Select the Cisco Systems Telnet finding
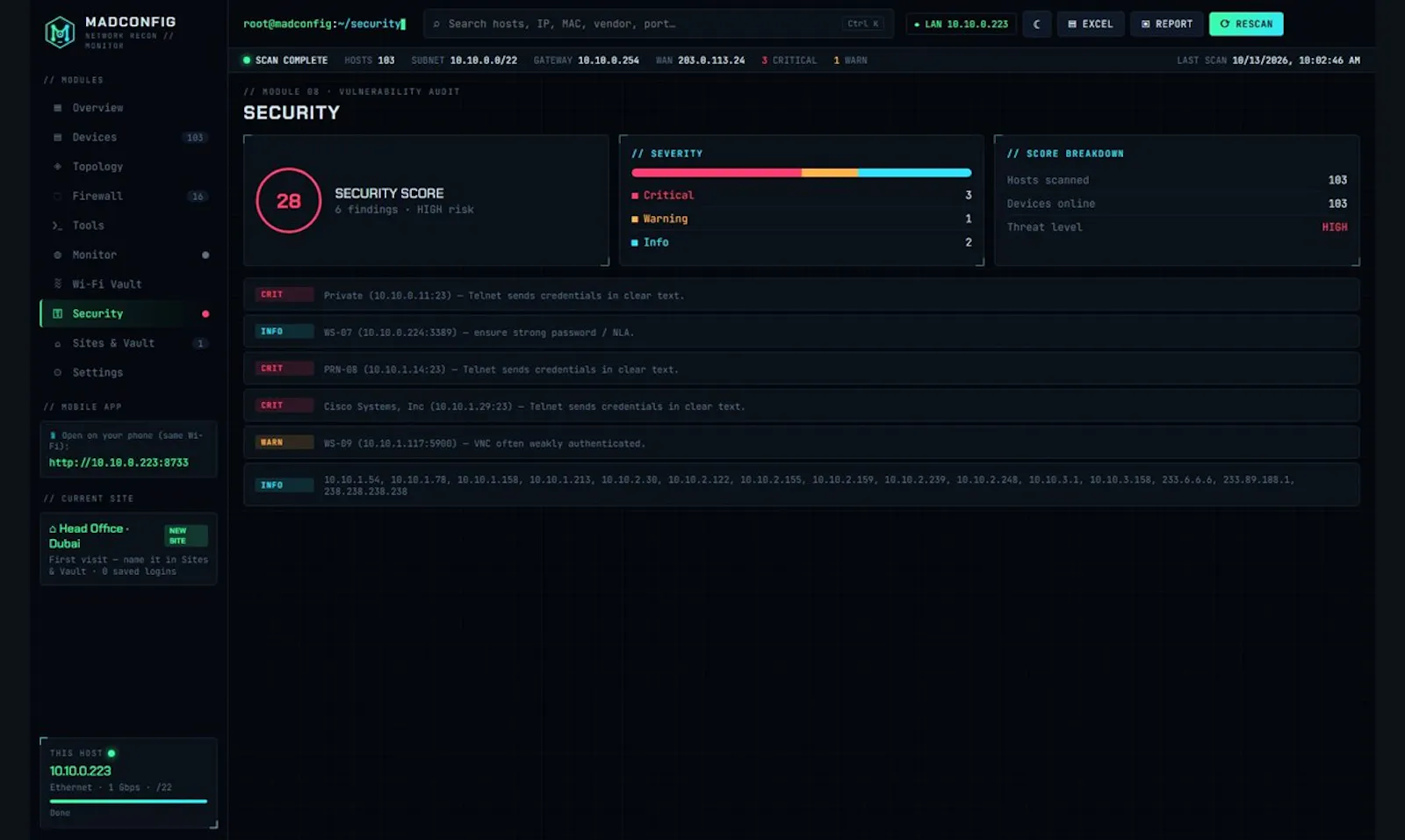Image resolution: width=1405 pixels, height=840 pixels. tap(801, 406)
